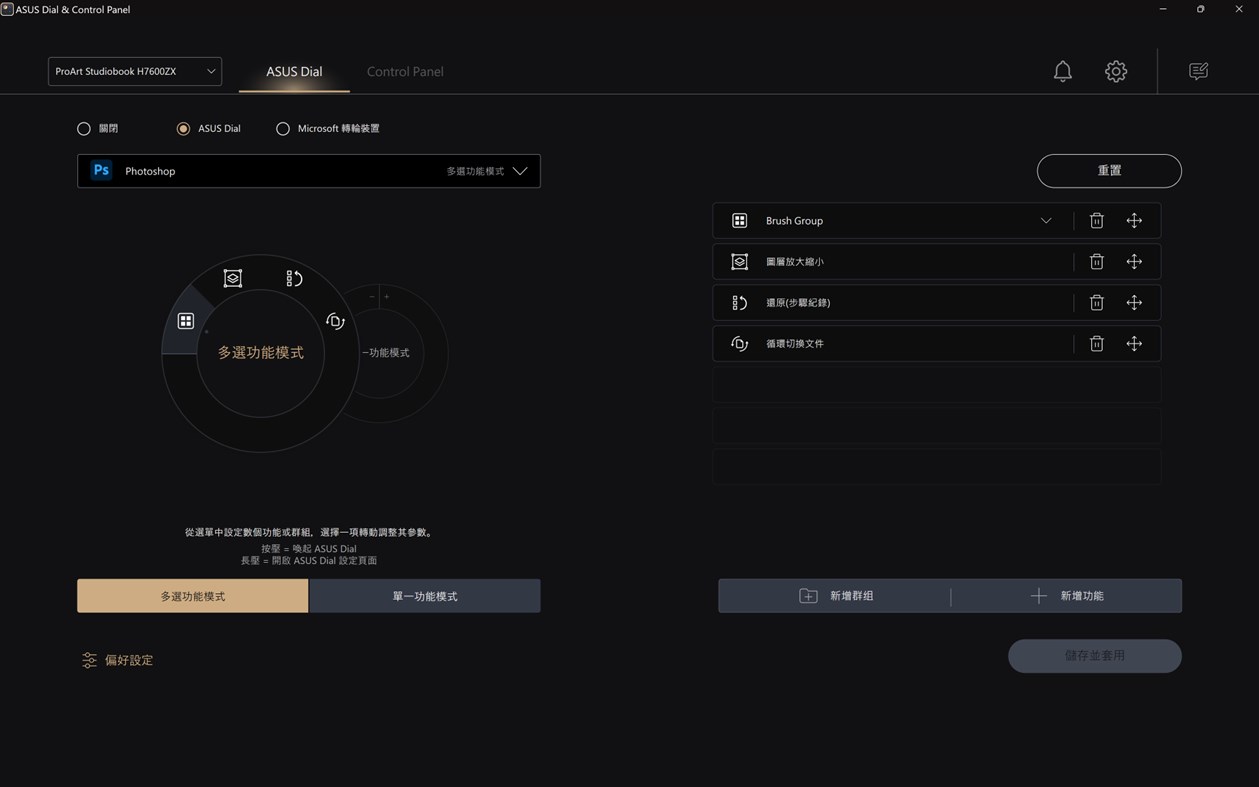The width and height of the screenshot is (1259, 787).
Task: Open notifications via the bell icon
Action: click(x=1062, y=71)
